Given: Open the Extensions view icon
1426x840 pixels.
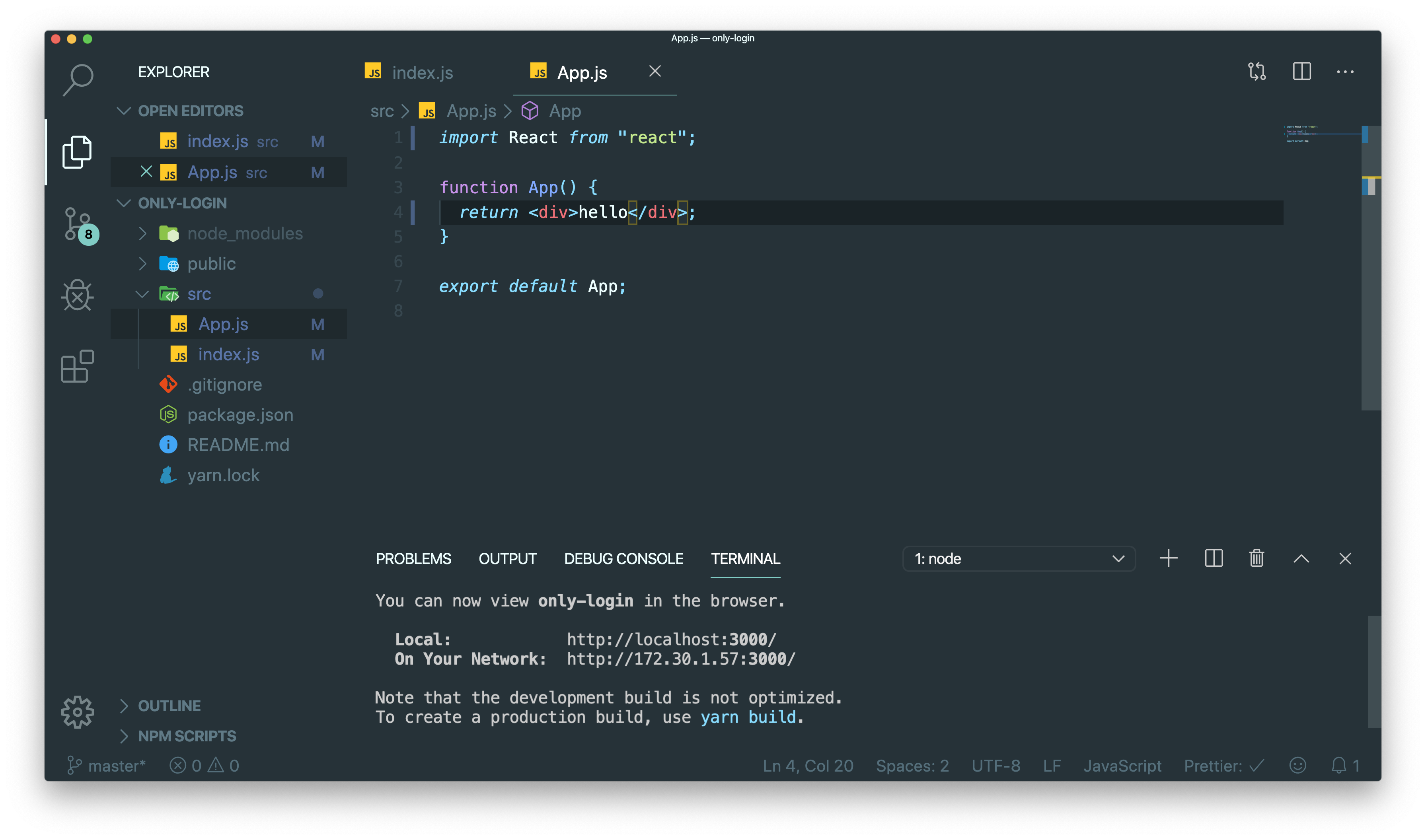Looking at the screenshot, I should tap(78, 366).
